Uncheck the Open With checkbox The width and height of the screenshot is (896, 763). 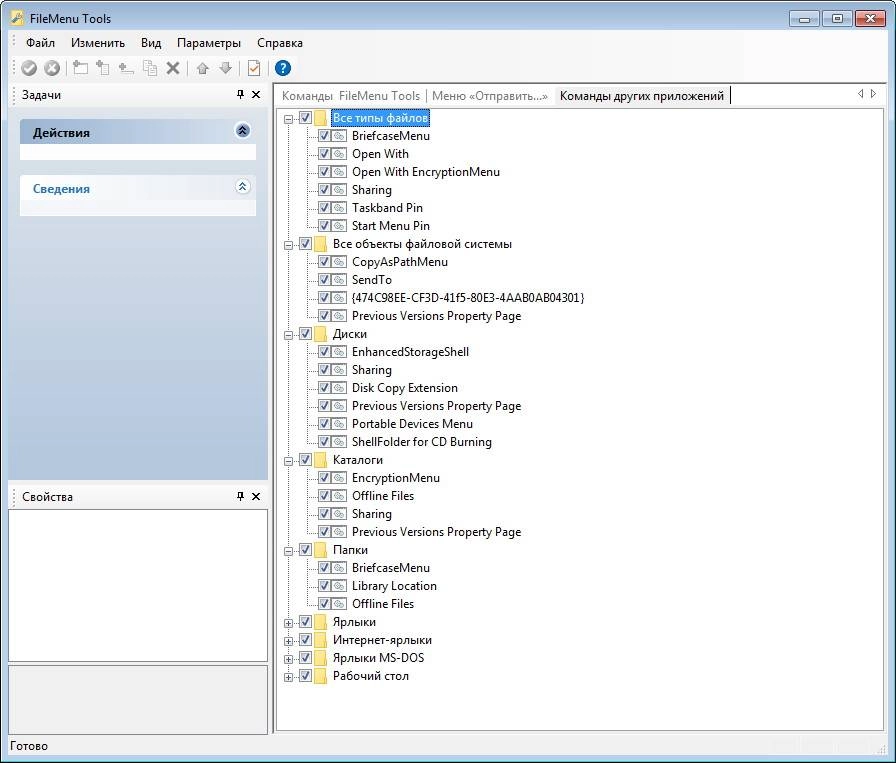point(324,154)
